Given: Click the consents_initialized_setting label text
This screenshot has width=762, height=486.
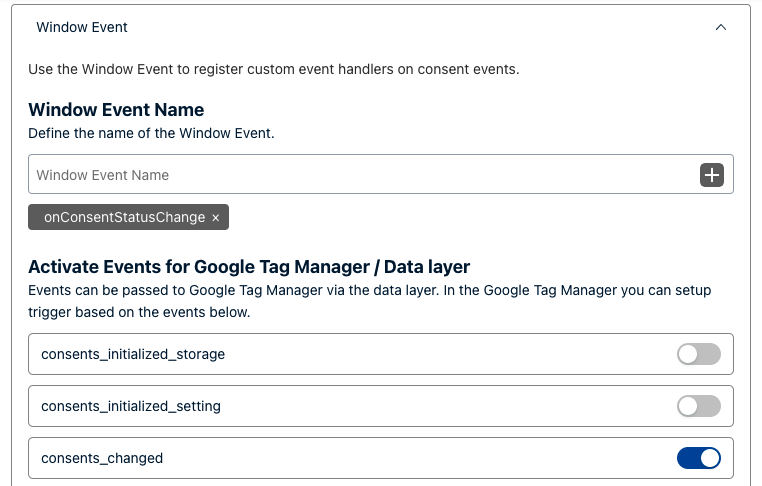Looking at the screenshot, I should click(x=131, y=406).
